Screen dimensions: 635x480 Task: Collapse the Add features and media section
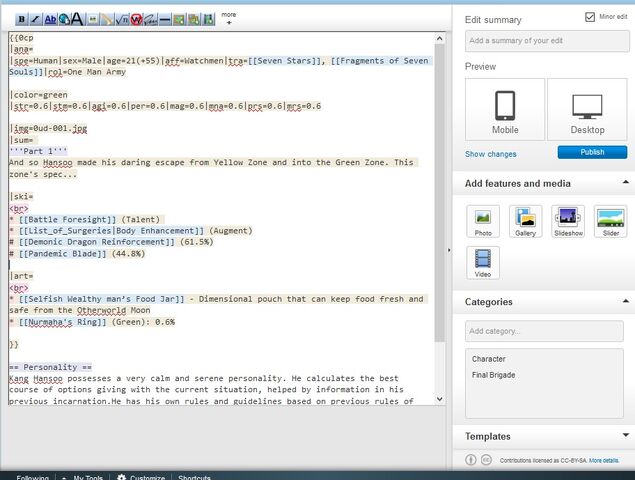coord(626,182)
